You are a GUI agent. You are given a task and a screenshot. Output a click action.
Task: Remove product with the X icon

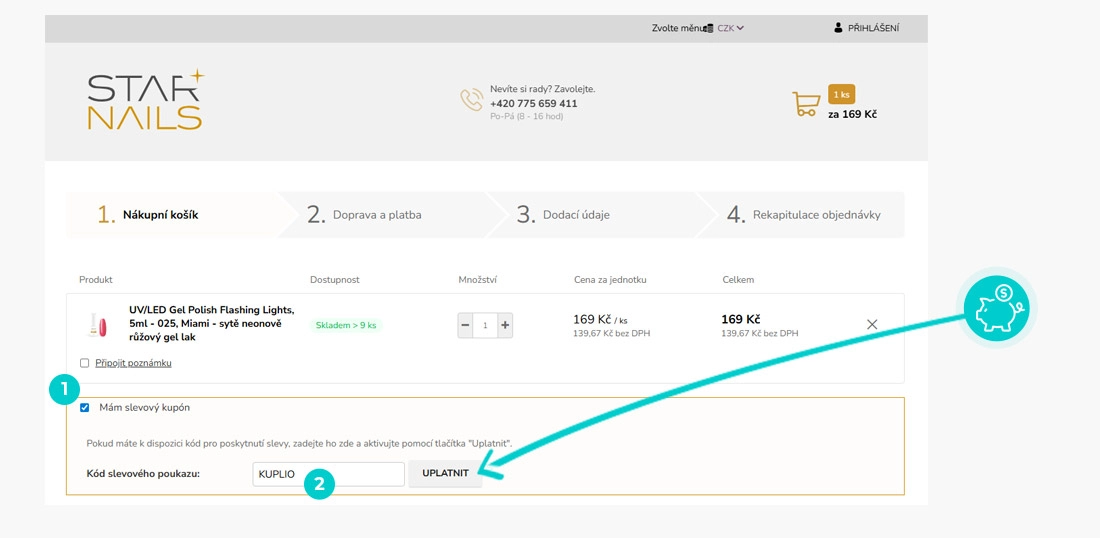click(x=872, y=324)
